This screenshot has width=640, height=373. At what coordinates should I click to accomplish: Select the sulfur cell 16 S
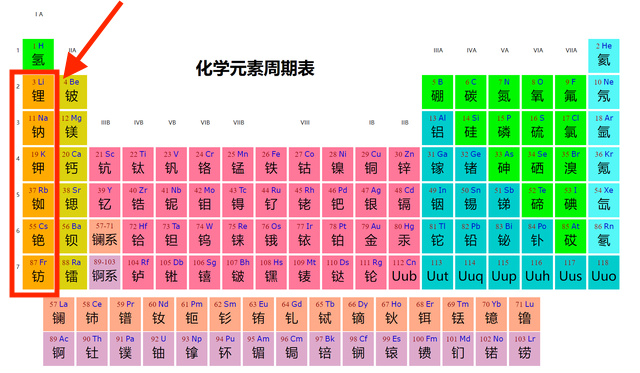537,128
